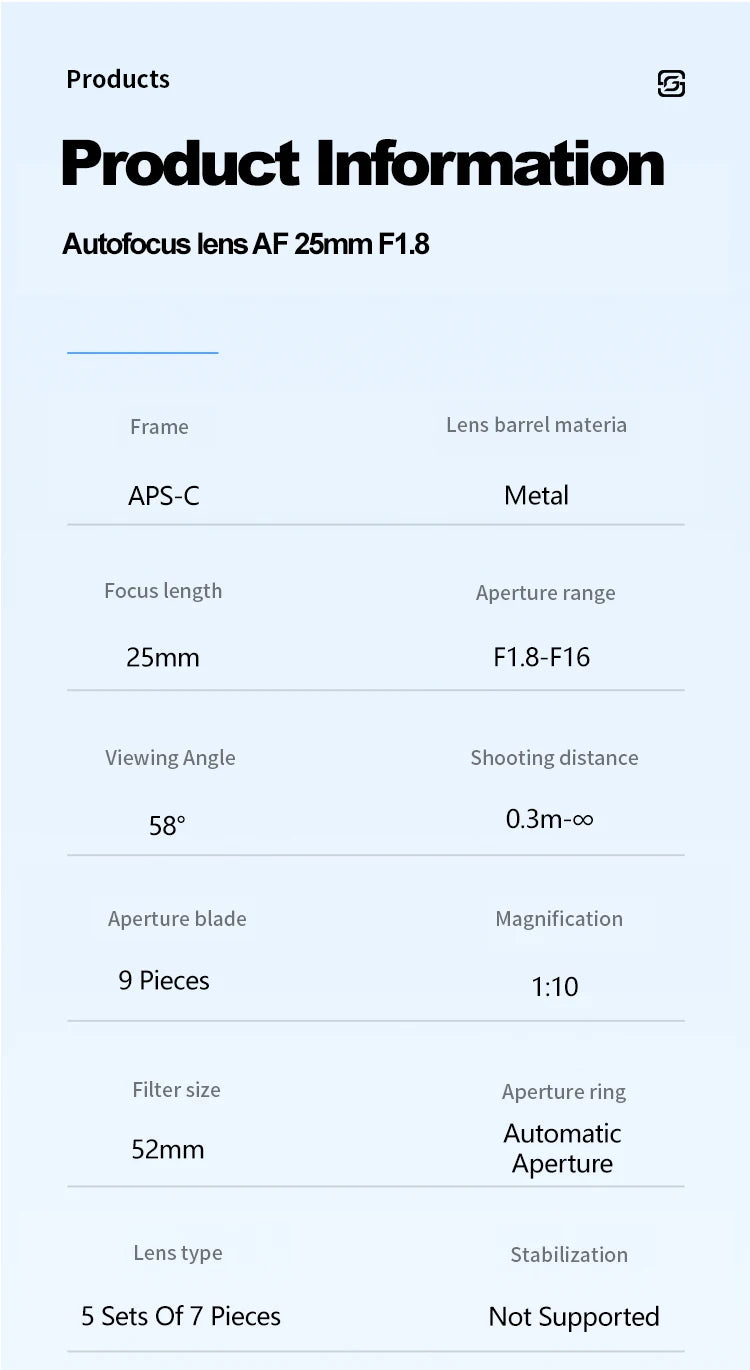
Task: Click the Lens barrel materia label
Action: 536,424
